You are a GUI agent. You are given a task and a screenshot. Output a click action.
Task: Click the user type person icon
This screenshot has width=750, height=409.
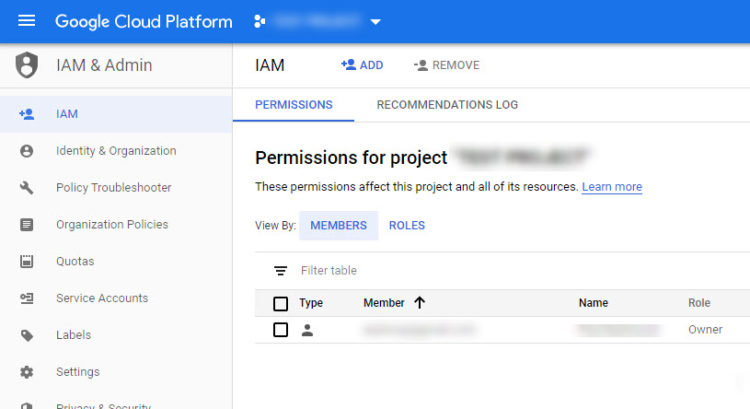(x=307, y=330)
